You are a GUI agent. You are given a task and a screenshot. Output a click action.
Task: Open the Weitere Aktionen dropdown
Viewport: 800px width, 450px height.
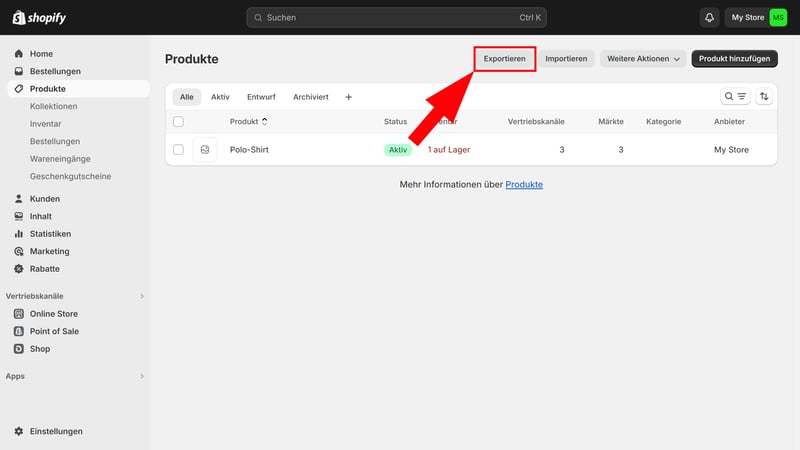(x=643, y=59)
